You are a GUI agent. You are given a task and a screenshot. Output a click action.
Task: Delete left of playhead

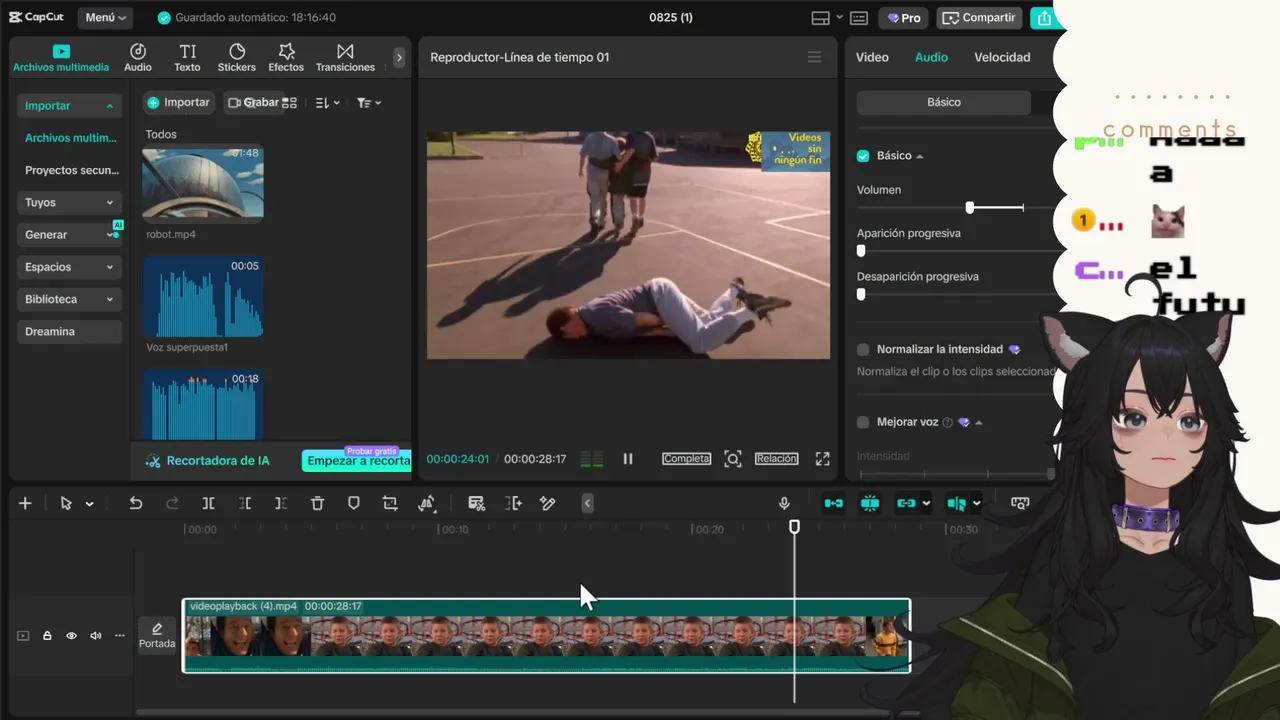[x=245, y=503]
